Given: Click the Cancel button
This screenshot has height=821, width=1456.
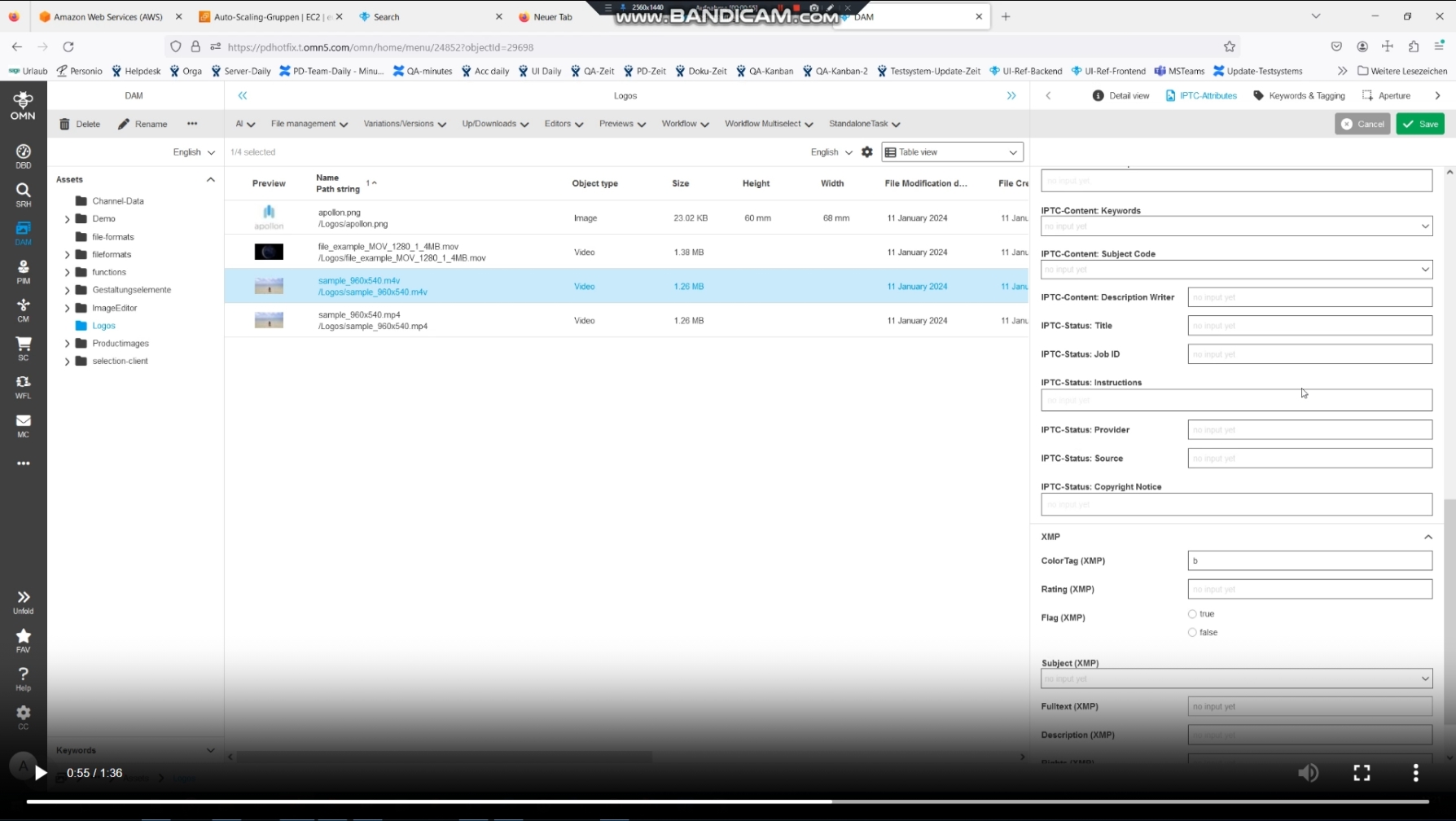Looking at the screenshot, I should pos(1362,124).
